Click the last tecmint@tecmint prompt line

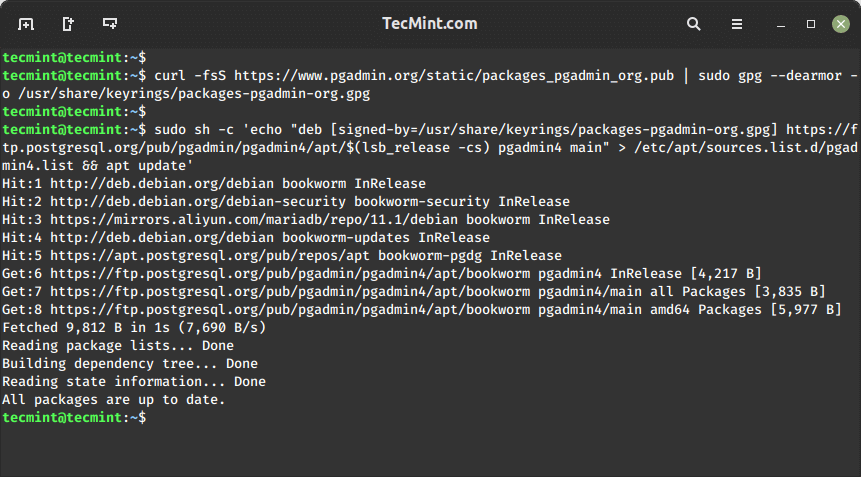pyautogui.click(x=74, y=418)
